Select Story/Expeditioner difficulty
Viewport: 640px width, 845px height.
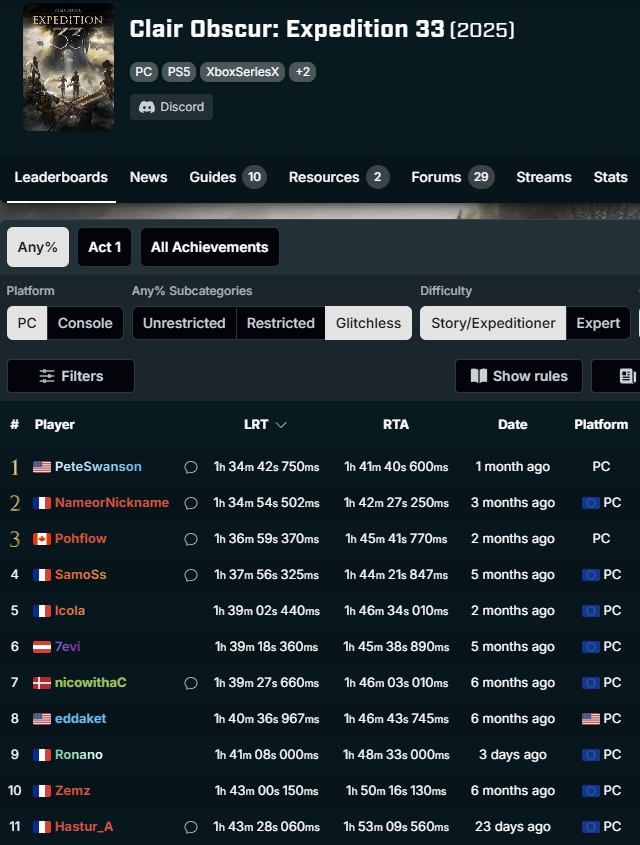pyautogui.click(x=493, y=323)
